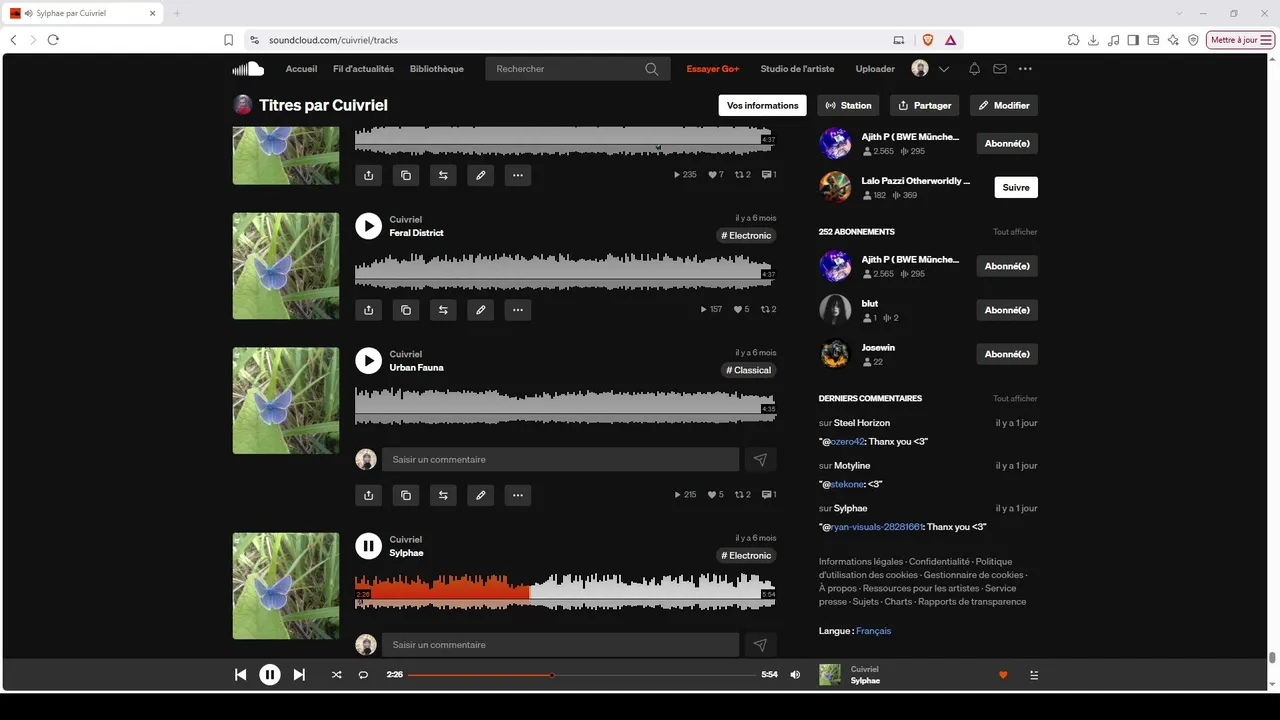Toggle shuffle in the player bar

point(337,675)
